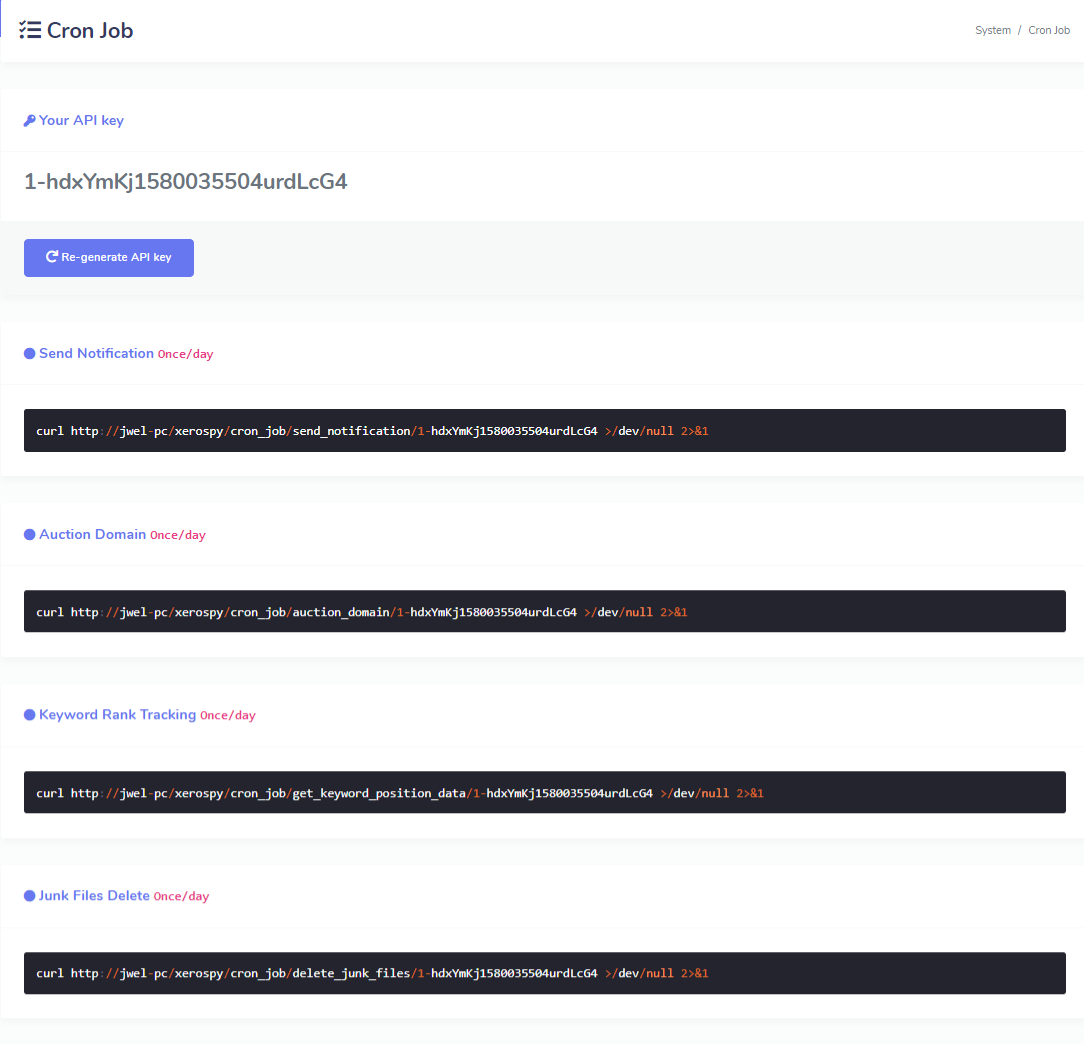Click the key icon beside Your API key
The image size is (1084, 1044).
click(x=29, y=121)
